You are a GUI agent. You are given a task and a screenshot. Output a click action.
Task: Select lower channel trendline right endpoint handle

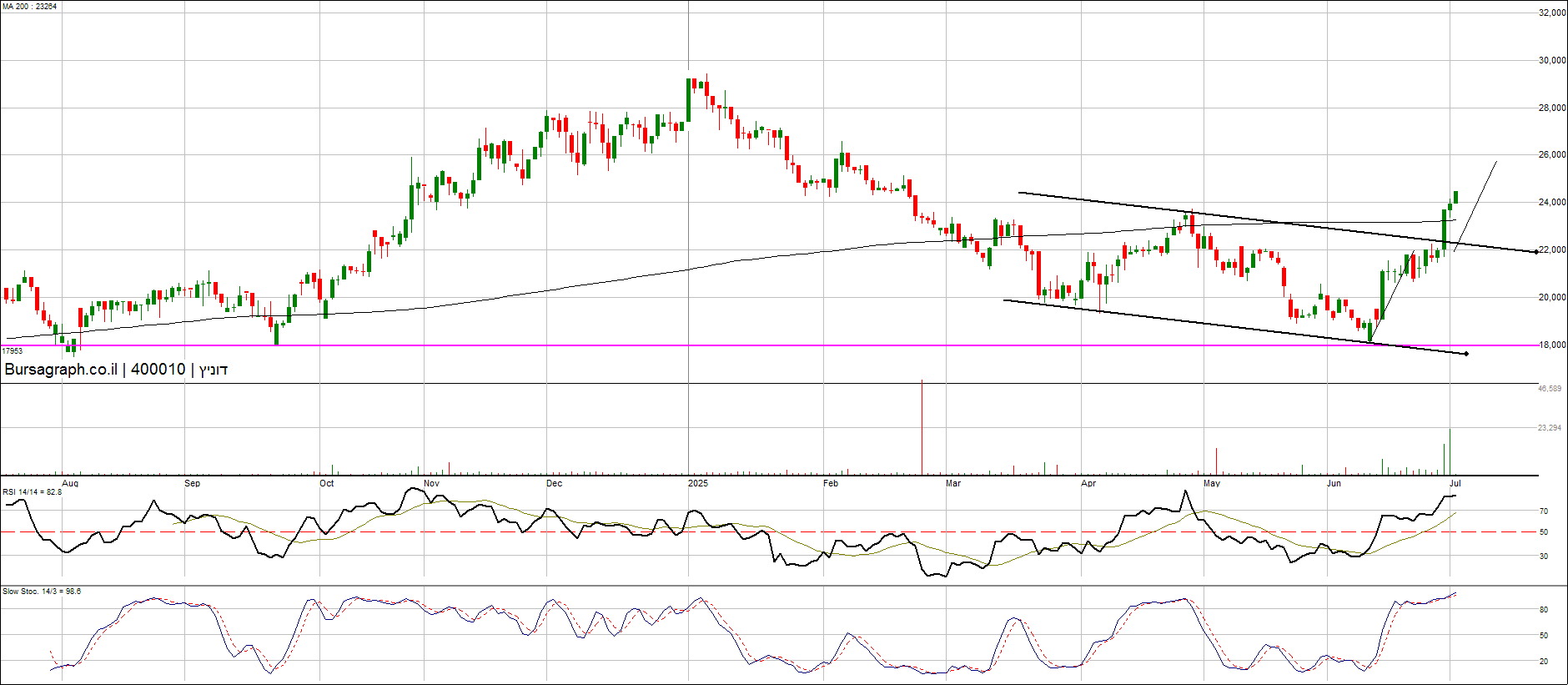pos(1466,354)
